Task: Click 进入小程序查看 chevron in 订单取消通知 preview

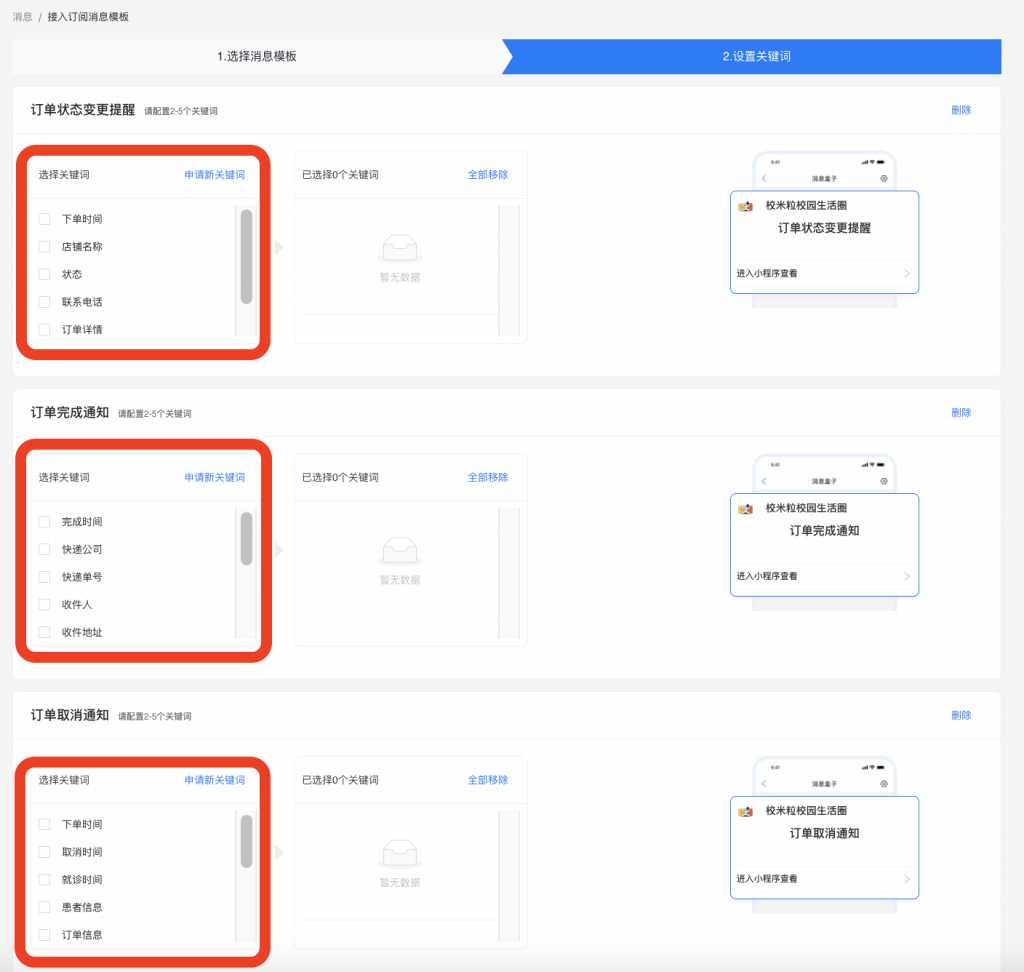Action: [906, 879]
